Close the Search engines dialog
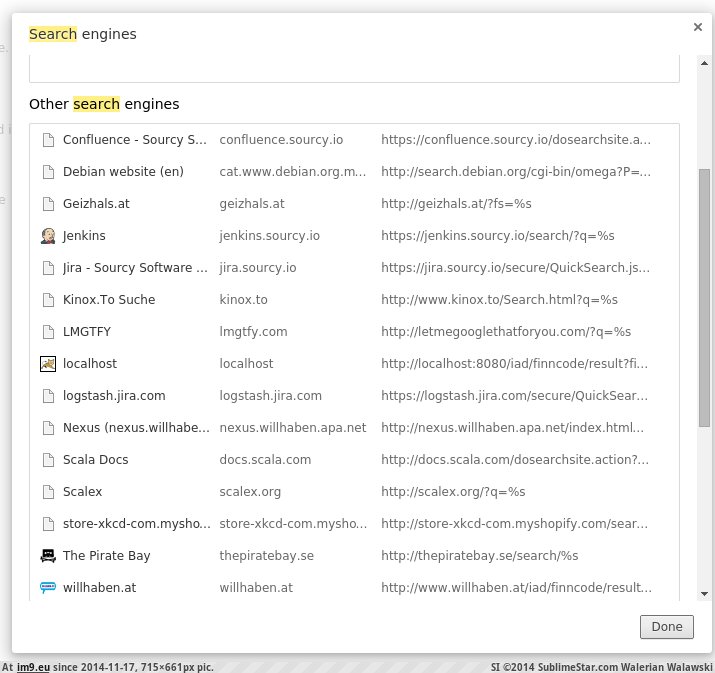 697,27
